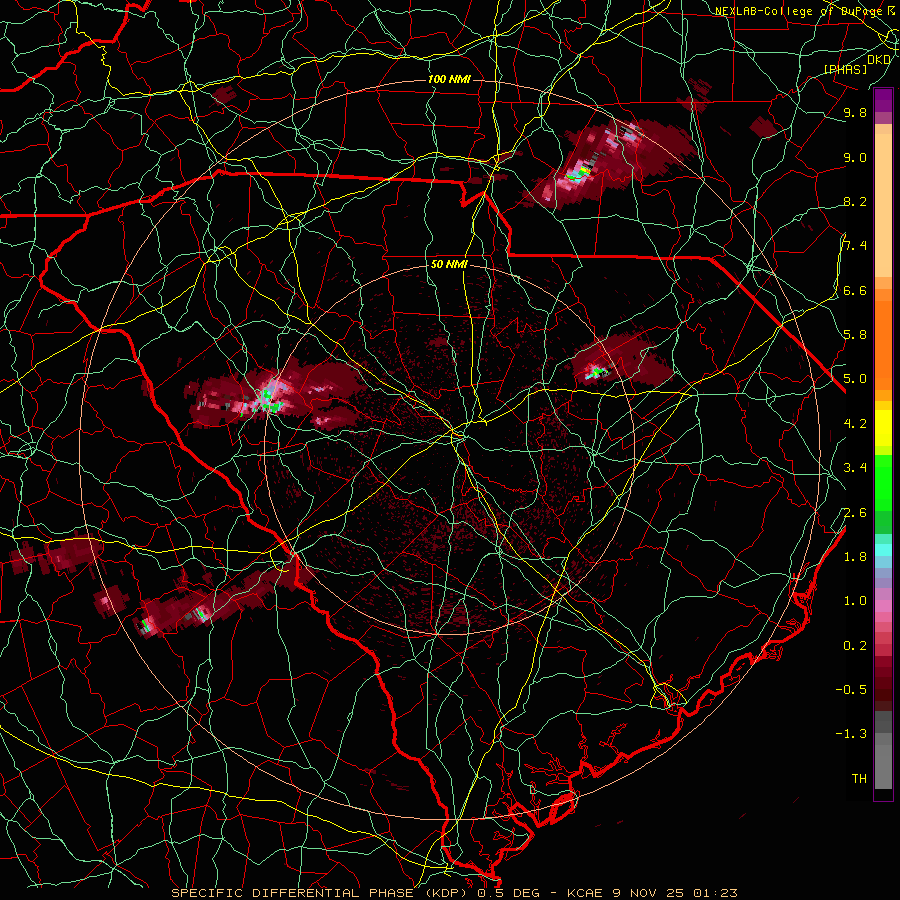Pick the cyan segment of the color bar
This screenshot has height=900, width=900.
883,549
